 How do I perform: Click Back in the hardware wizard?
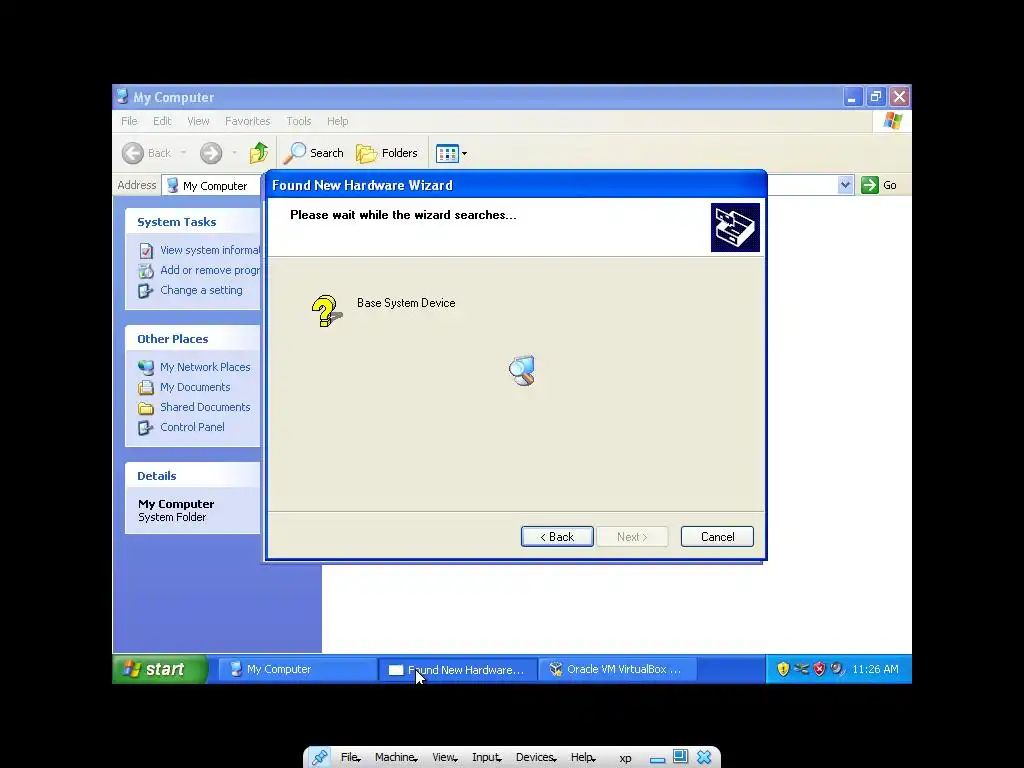tap(557, 537)
